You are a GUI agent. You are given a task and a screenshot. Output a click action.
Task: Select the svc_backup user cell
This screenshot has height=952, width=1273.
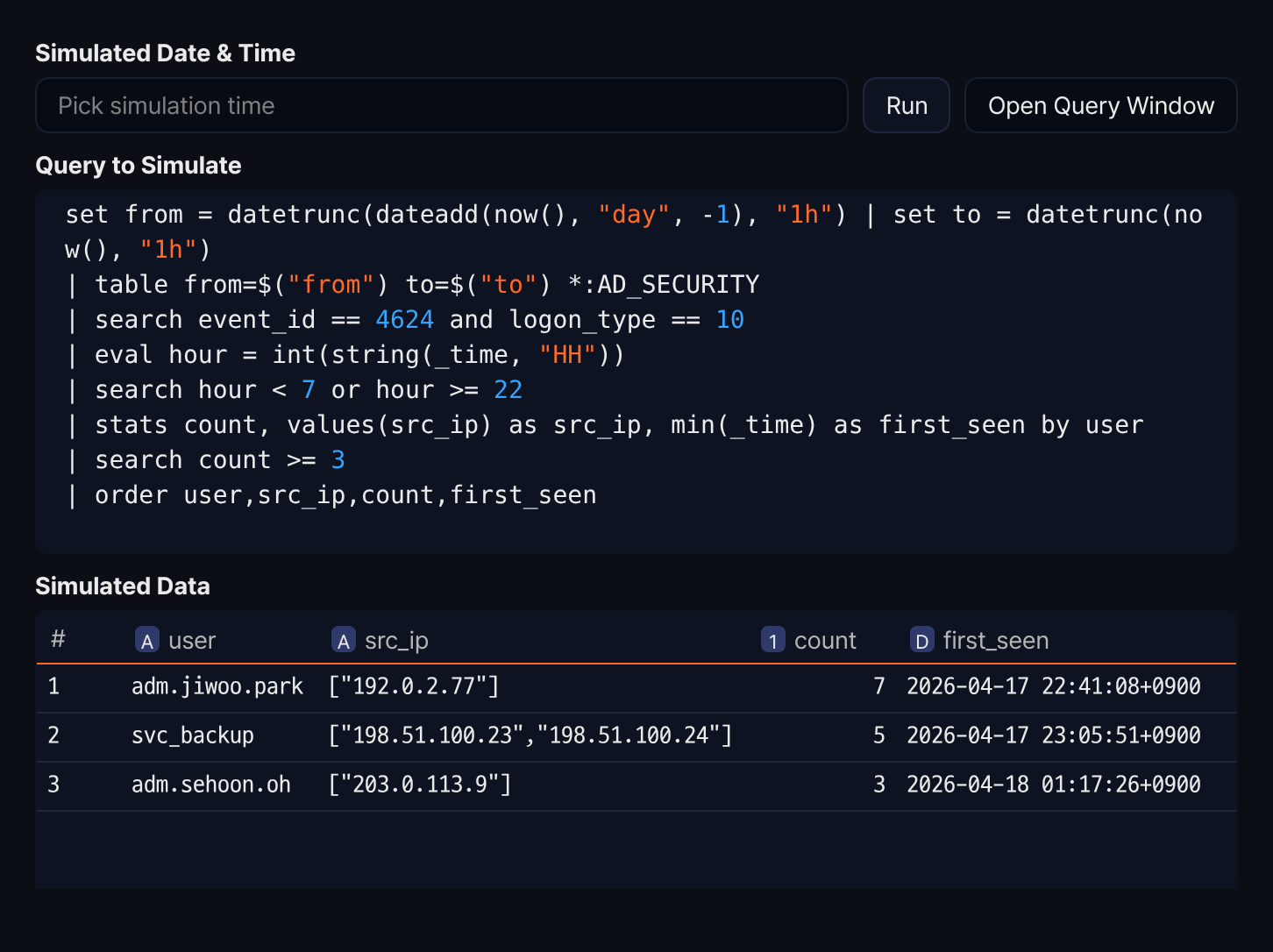[x=193, y=735]
